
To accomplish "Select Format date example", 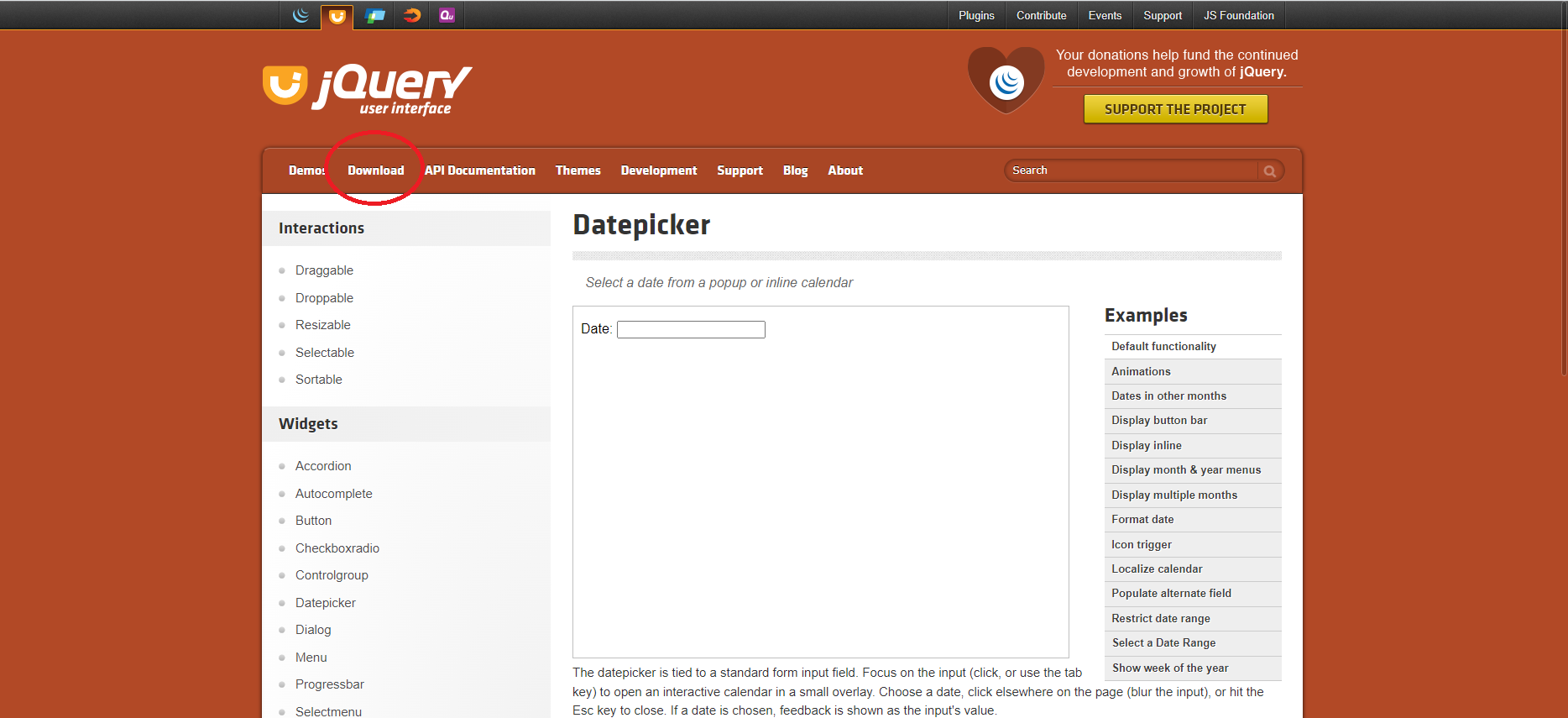I will (x=1193, y=520).
